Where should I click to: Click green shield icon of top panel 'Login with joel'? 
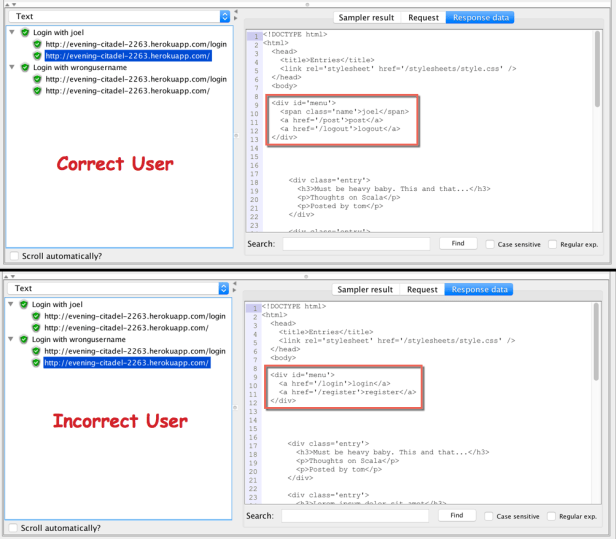[25, 33]
